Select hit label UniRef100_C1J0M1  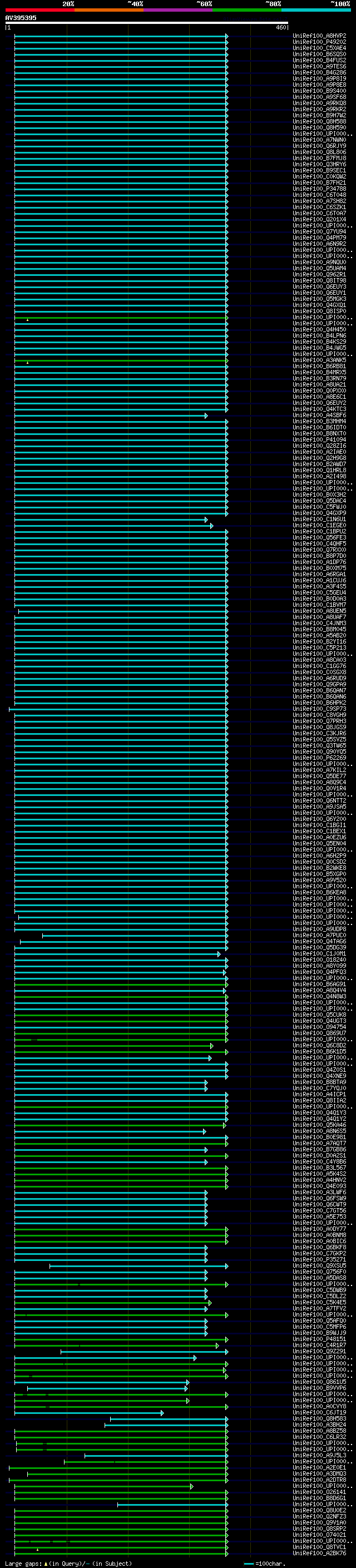click(x=319, y=954)
